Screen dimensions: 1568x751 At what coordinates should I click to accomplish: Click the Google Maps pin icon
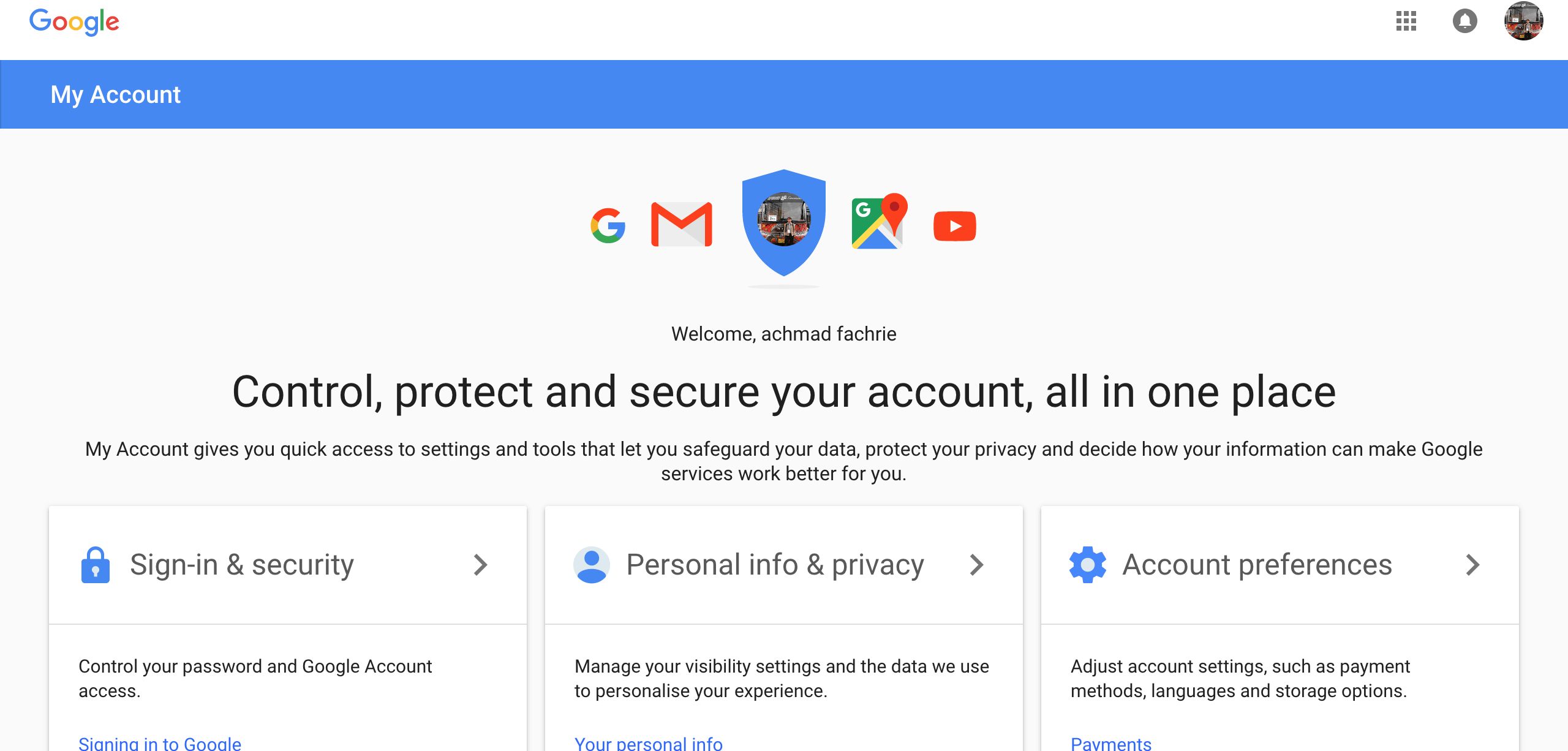pyautogui.click(x=880, y=221)
